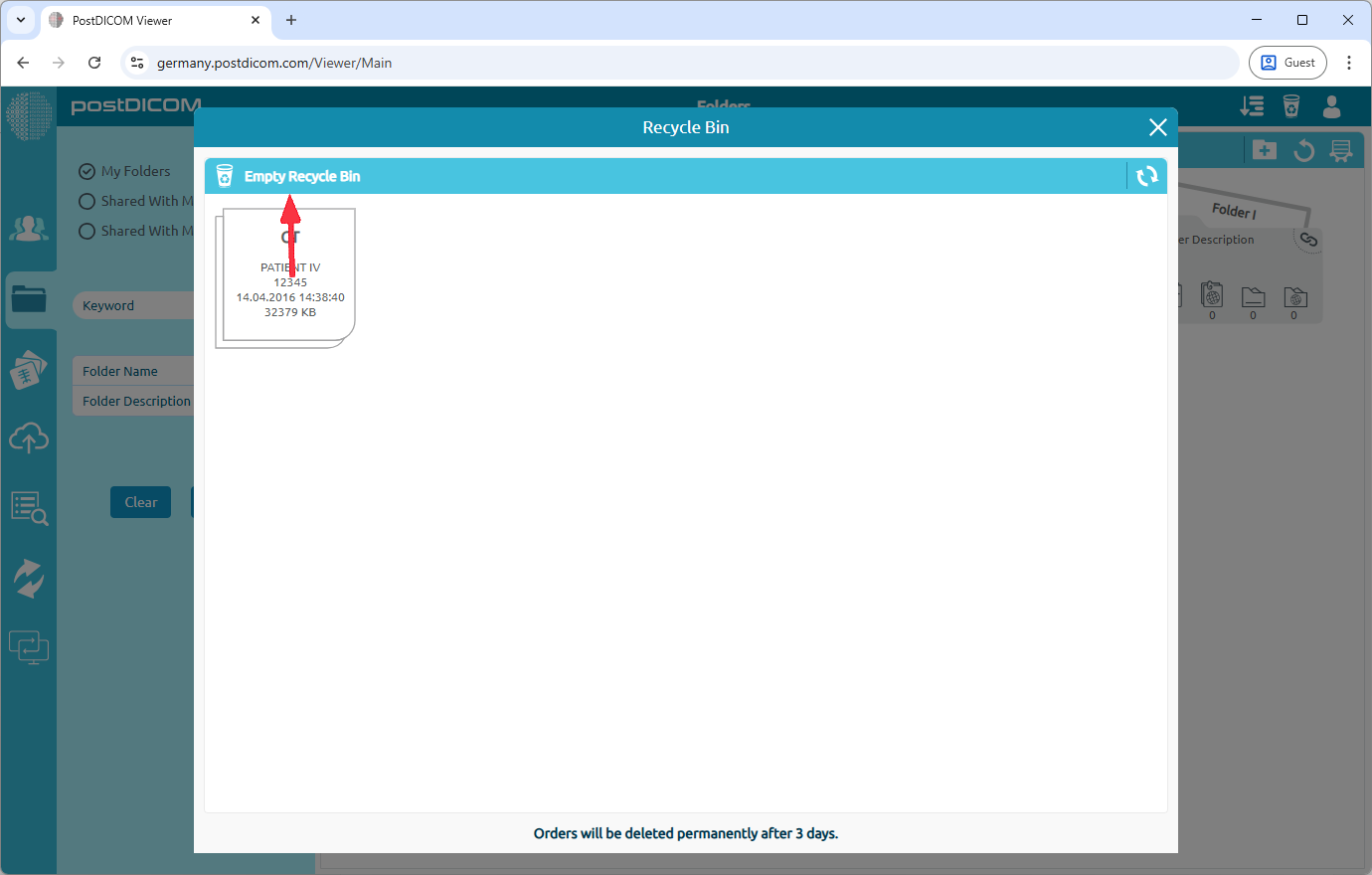
Task: Refresh the Recycle Bin contents
Action: click(1147, 176)
